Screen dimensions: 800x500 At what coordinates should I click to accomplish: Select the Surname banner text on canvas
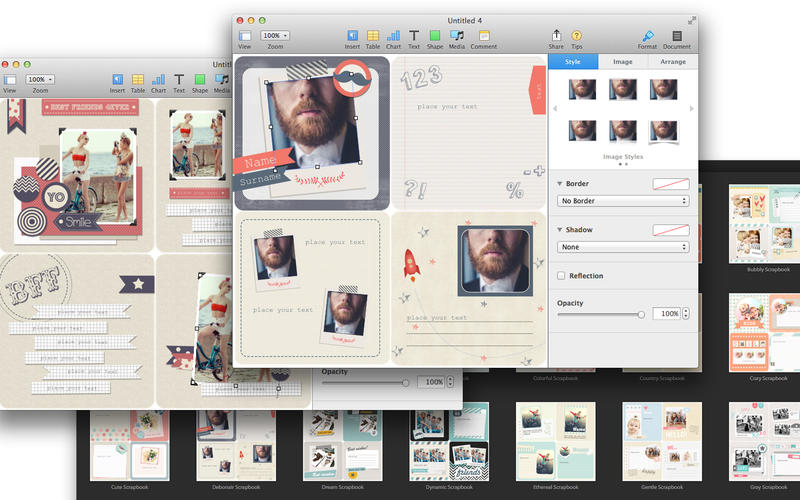tap(260, 179)
